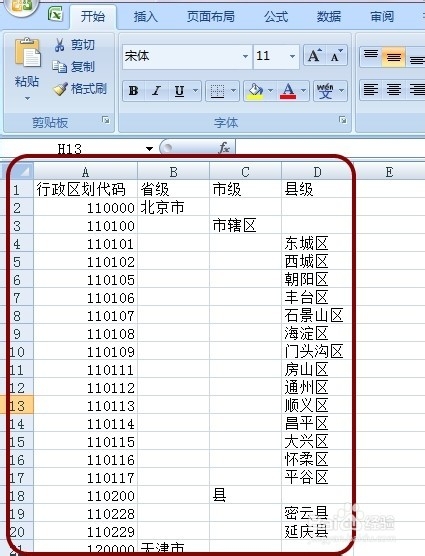Screen dimensions: 425x556
Task: Decrease font size with the small A
Action: [336, 56]
